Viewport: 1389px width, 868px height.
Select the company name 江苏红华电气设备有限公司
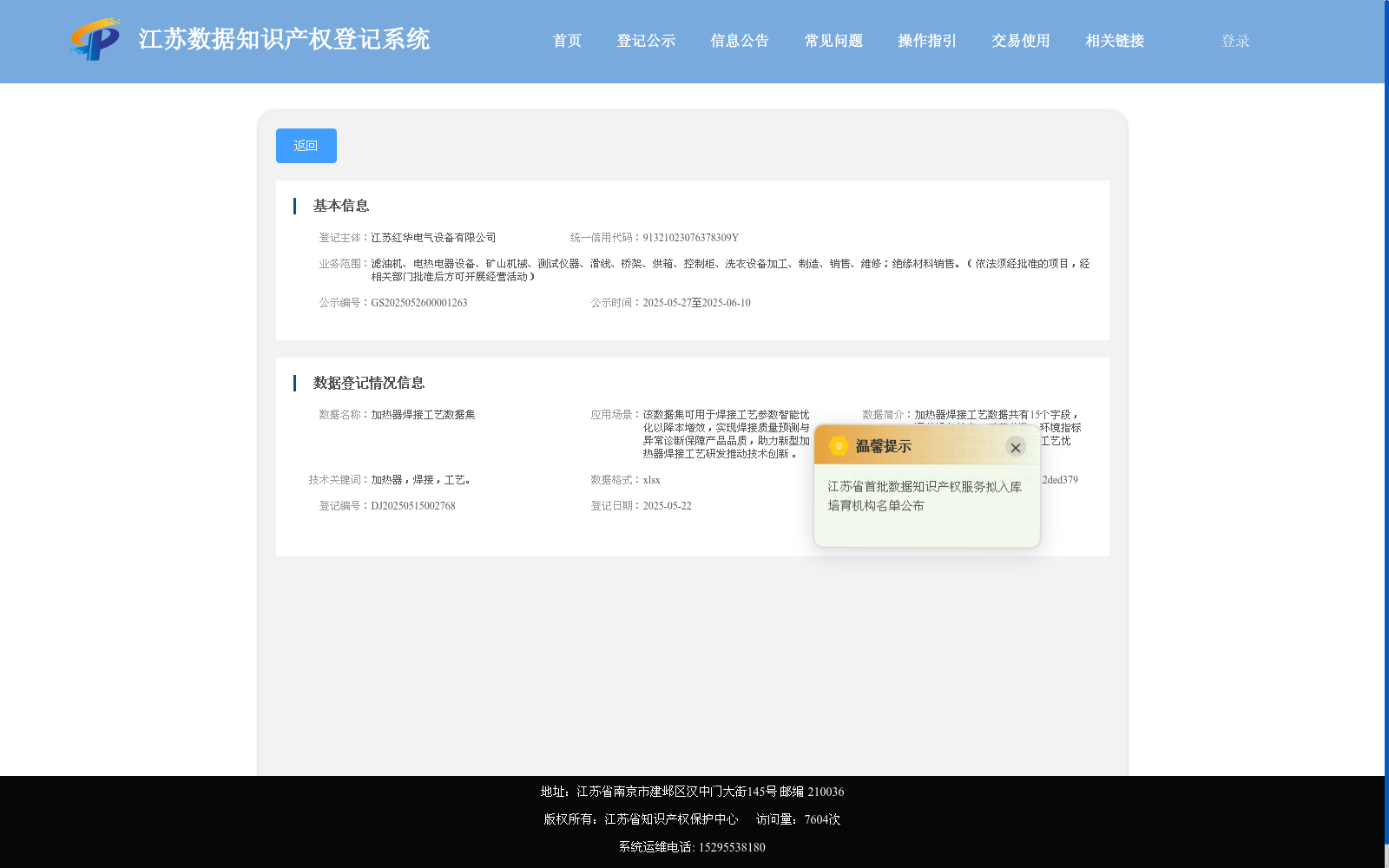coord(433,238)
